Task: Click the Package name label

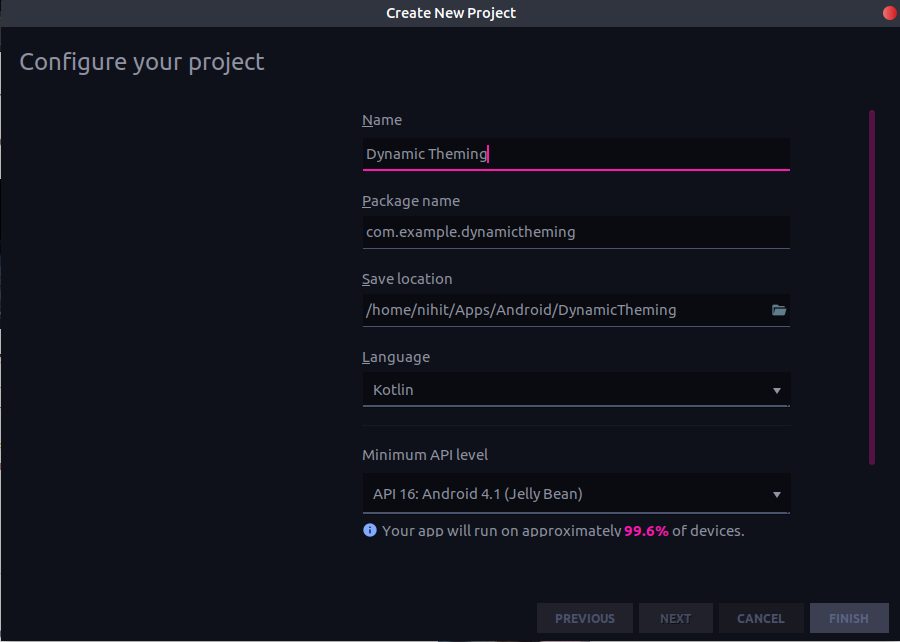Action: click(x=411, y=200)
